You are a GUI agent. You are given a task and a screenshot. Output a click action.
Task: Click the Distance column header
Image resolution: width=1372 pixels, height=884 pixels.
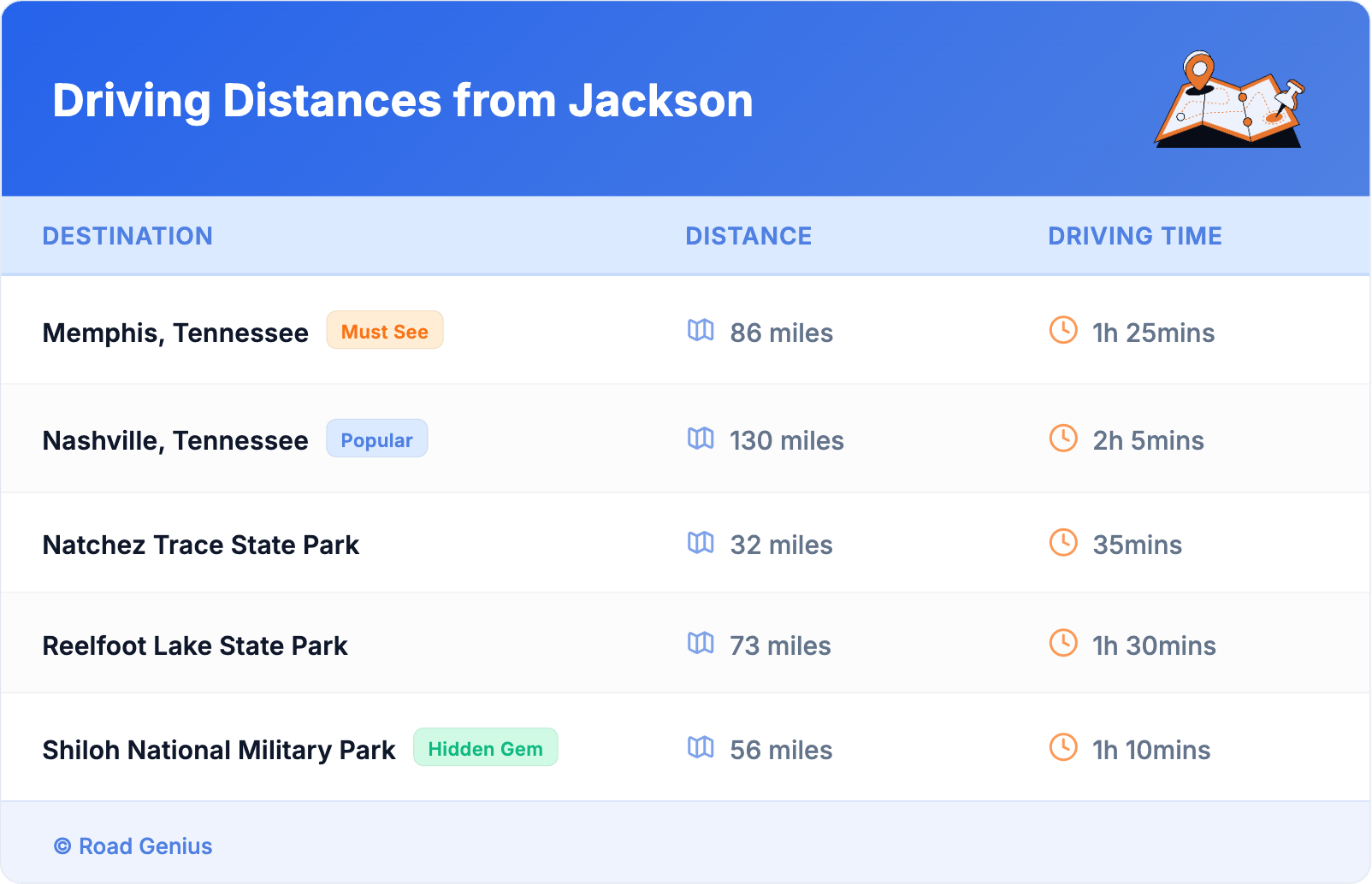pyautogui.click(x=748, y=236)
